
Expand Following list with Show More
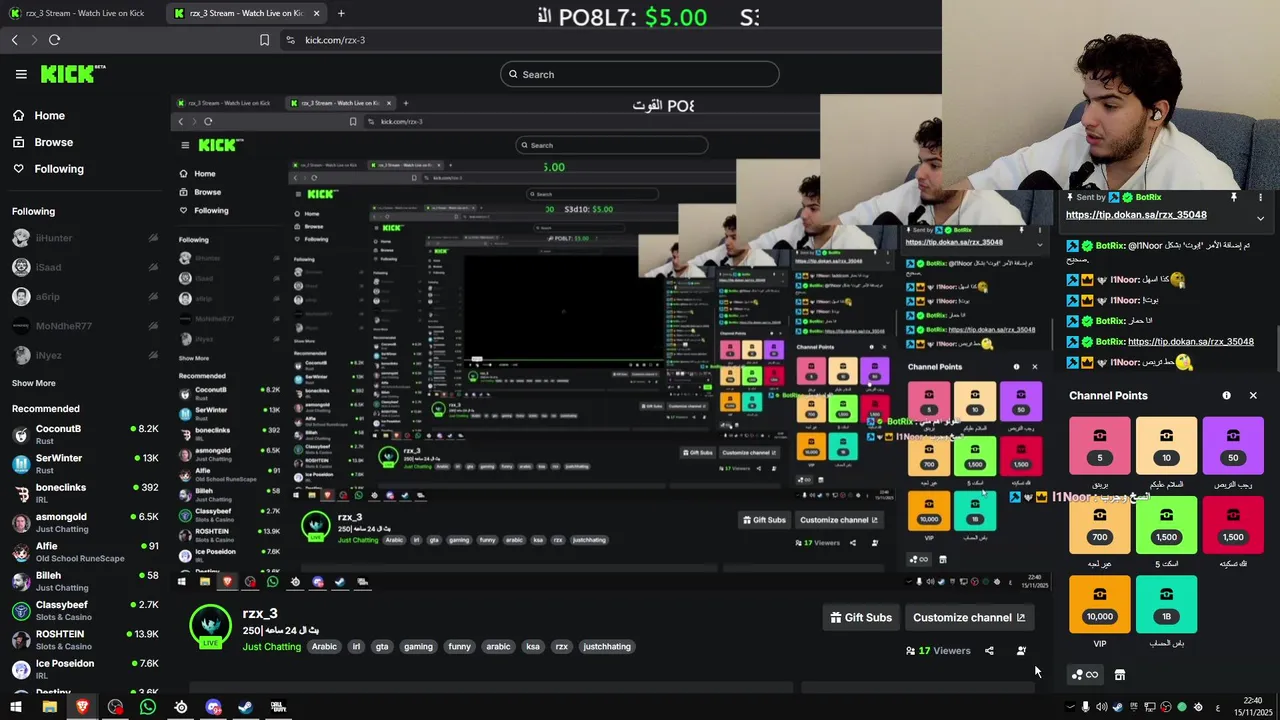pos(34,383)
